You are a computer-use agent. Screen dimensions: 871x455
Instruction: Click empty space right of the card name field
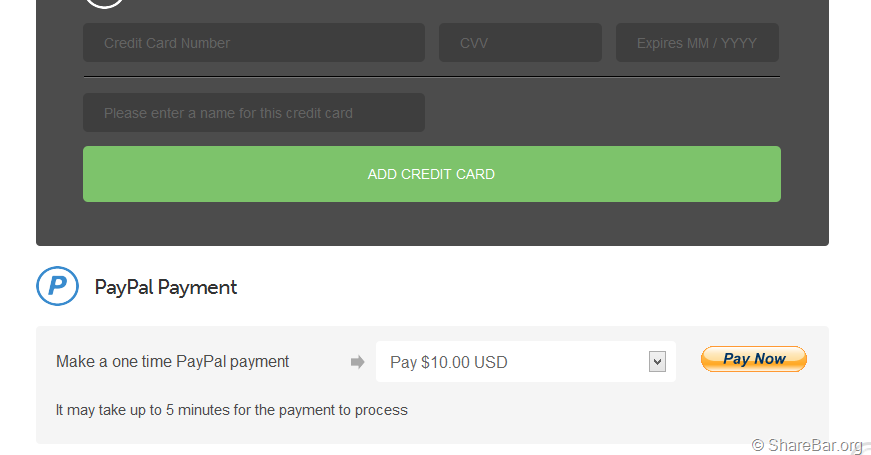[600, 113]
